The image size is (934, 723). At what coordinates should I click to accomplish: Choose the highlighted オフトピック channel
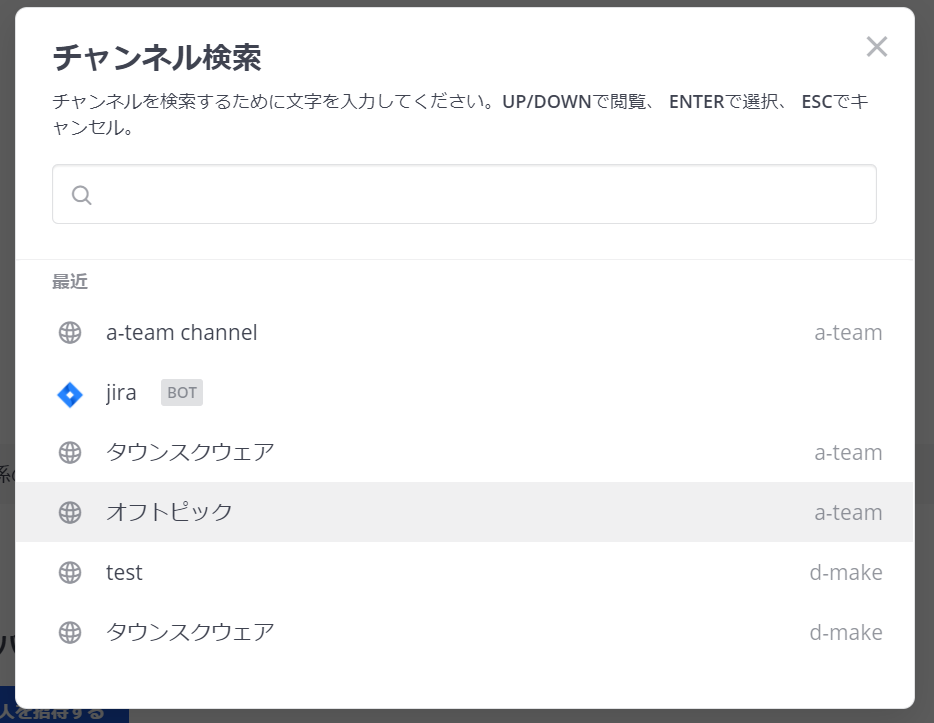click(x=464, y=512)
